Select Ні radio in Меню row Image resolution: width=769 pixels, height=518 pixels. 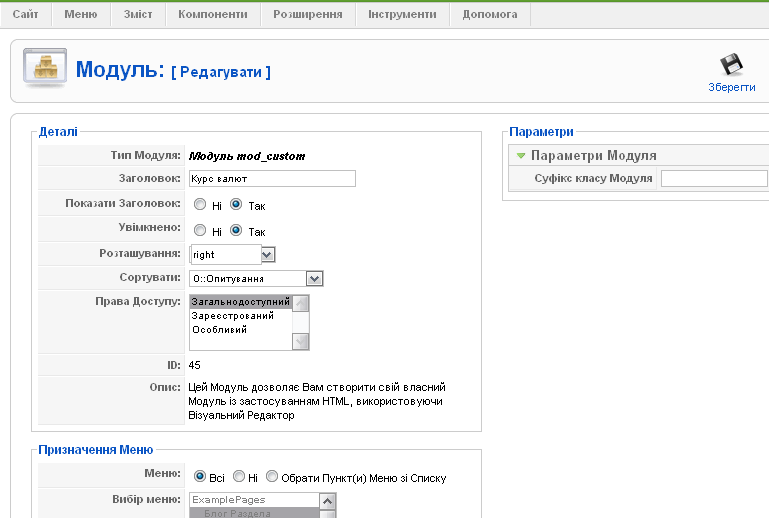click(239, 476)
